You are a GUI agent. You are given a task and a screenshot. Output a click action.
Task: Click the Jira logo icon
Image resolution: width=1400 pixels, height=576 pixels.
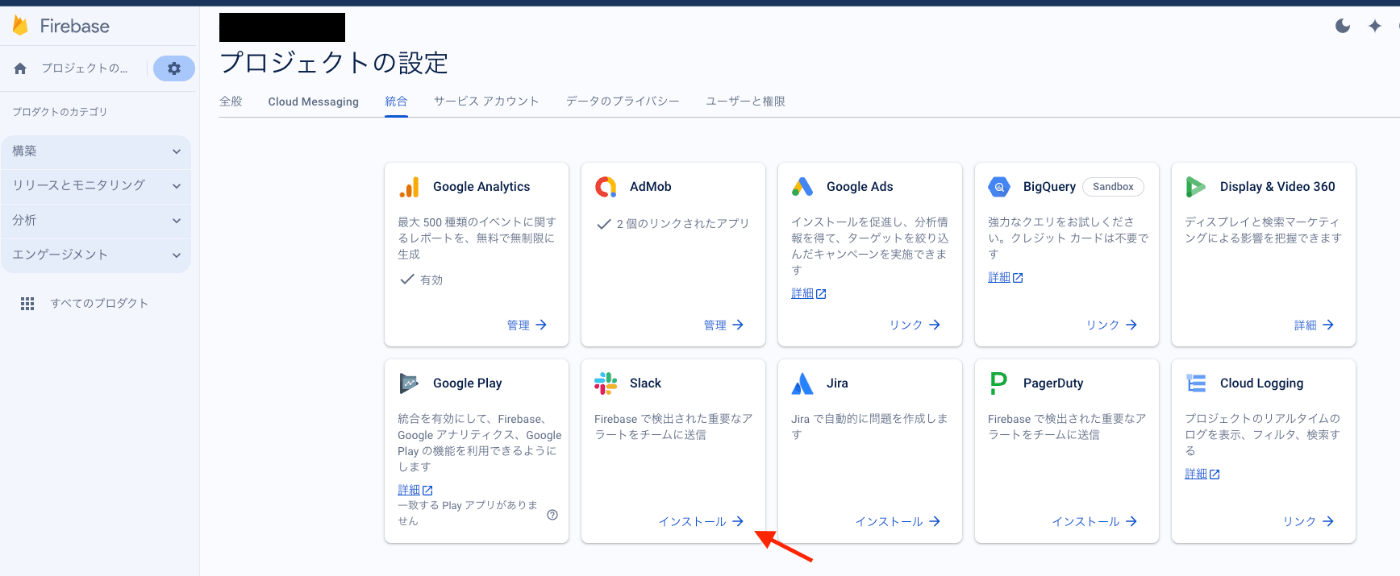point(803,383)
